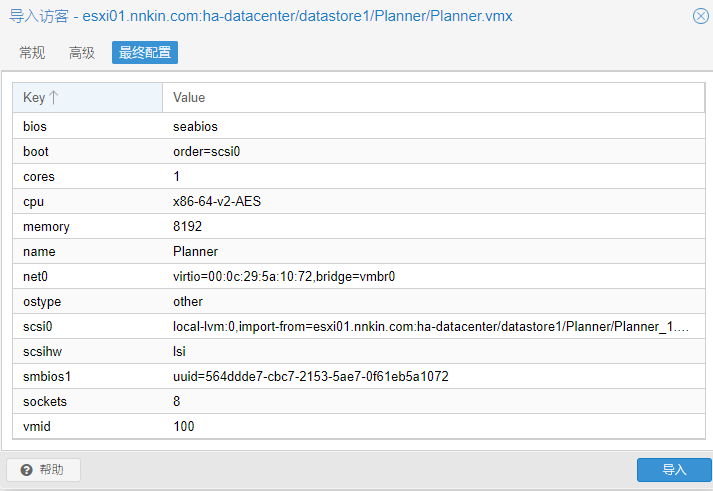Select the 最终配置 tab

[x=145, y=53]
